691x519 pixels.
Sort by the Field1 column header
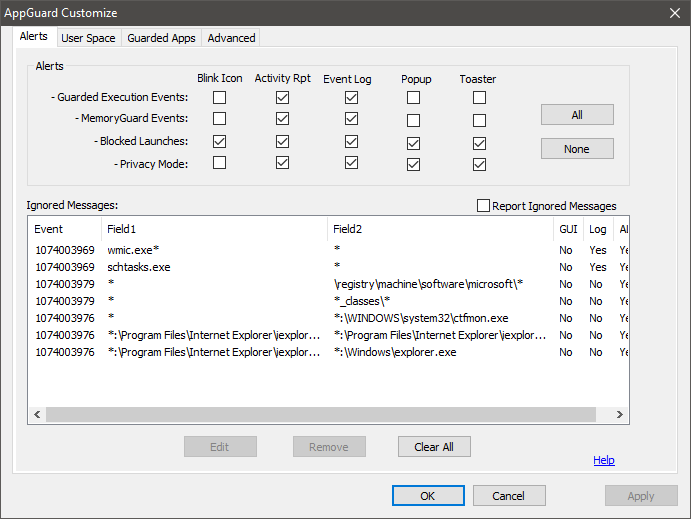[214, 229]
